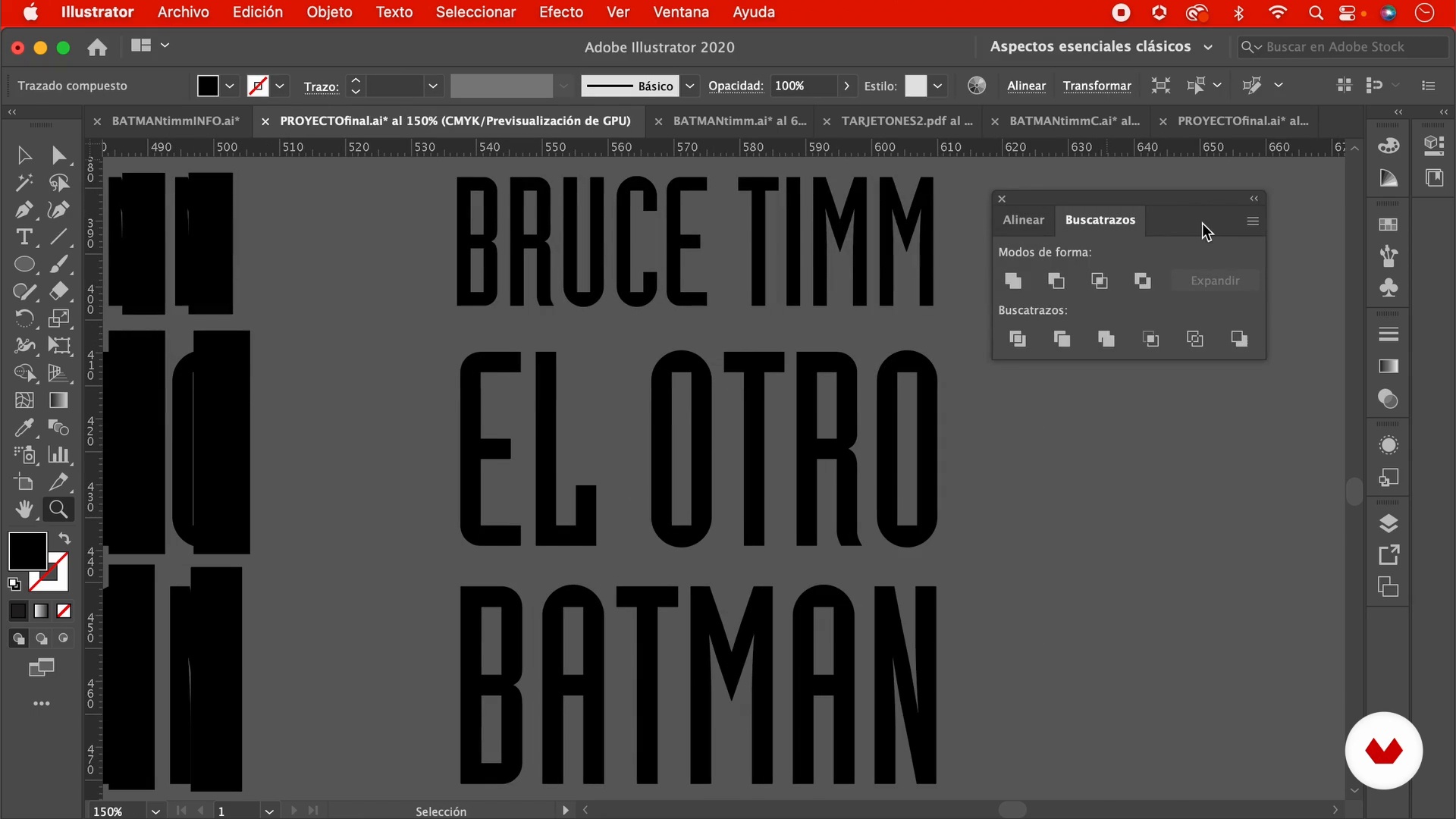Reset default fill and stroke colors

(14, 584)
